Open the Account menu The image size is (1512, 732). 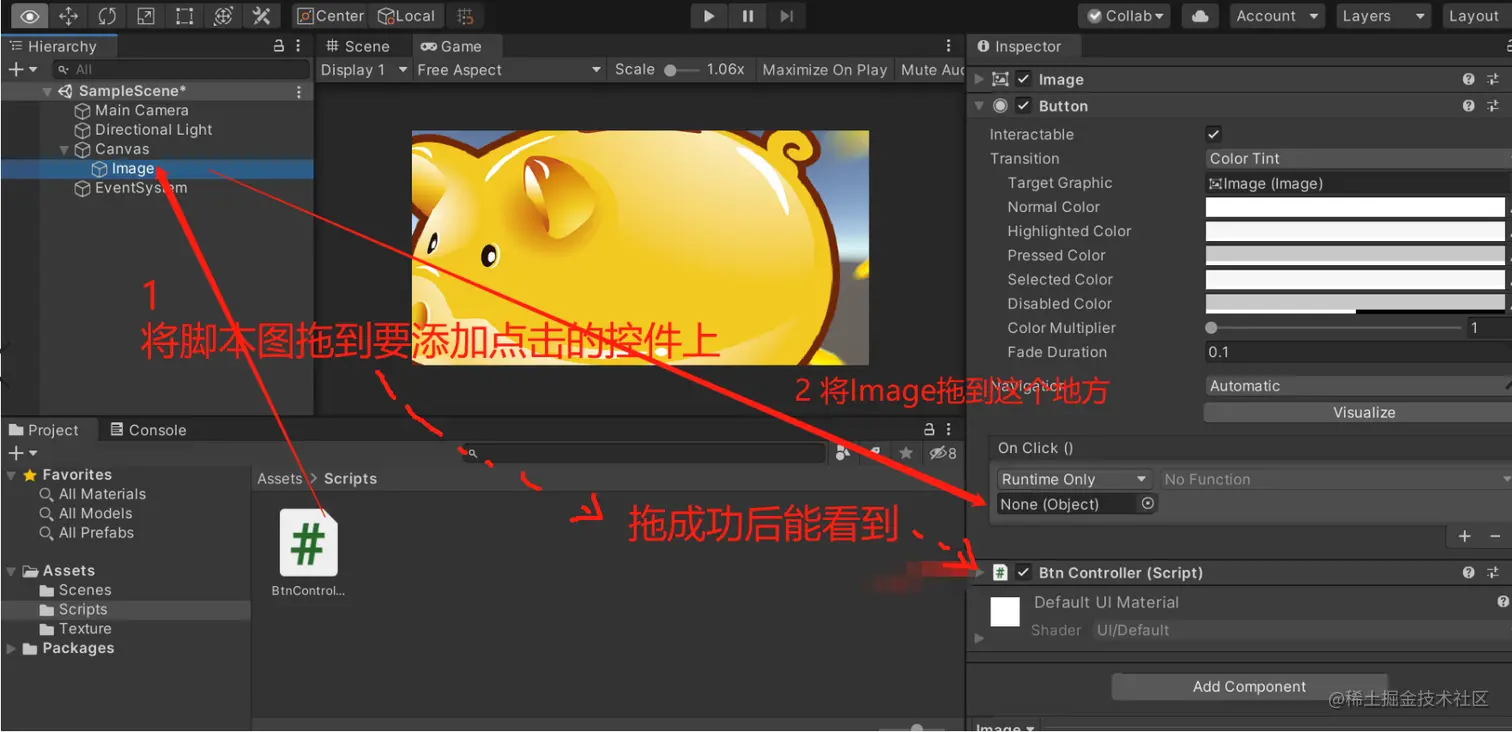coord(1276,16)
